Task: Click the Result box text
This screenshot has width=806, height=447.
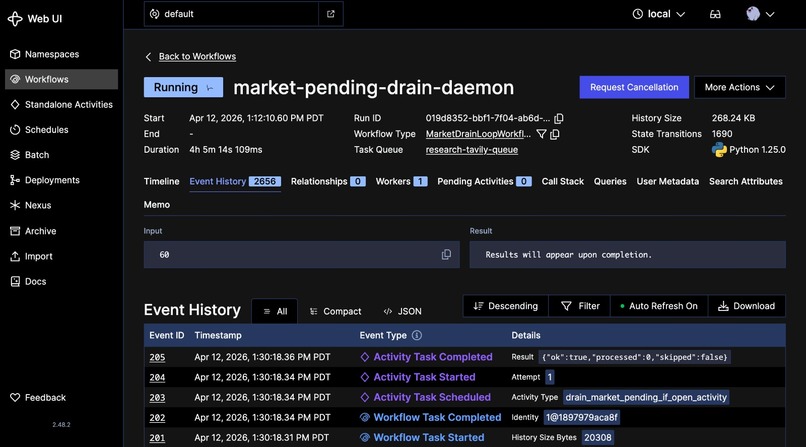Action: click(x=568, y=255)
